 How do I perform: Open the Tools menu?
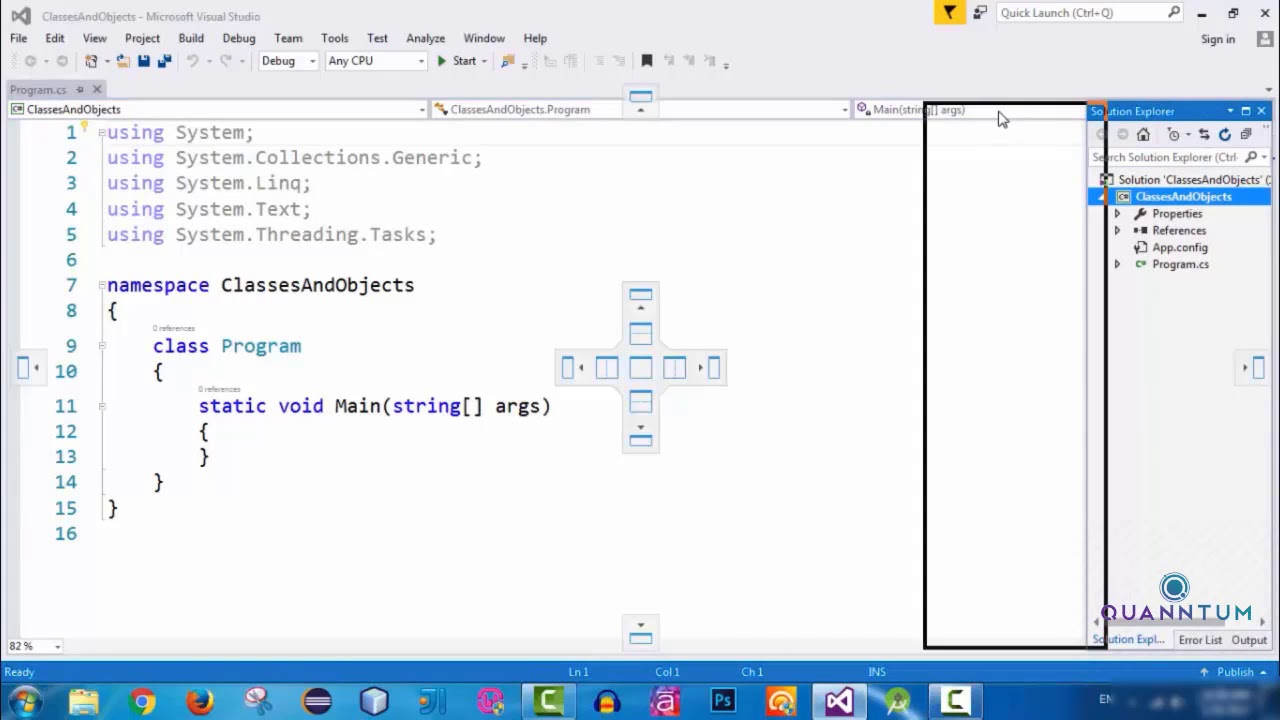click(x=335, y=38)
